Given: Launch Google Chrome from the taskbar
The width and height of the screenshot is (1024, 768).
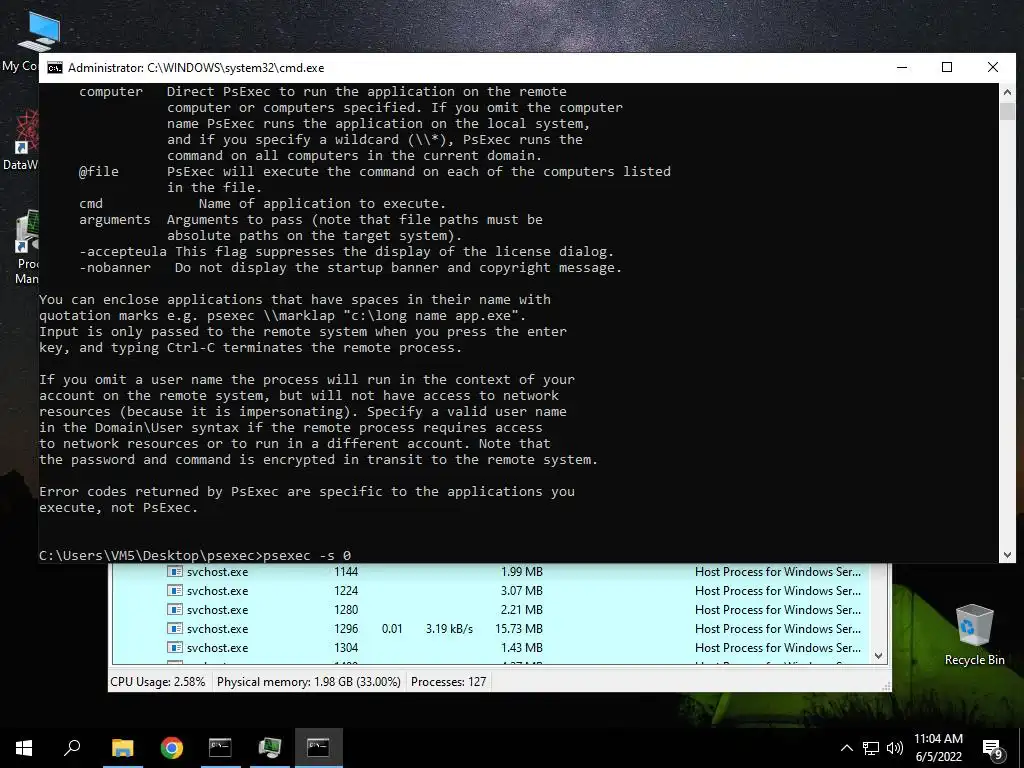Looking at the screenshot, I should pyautogui.click(x=172, y=748).
